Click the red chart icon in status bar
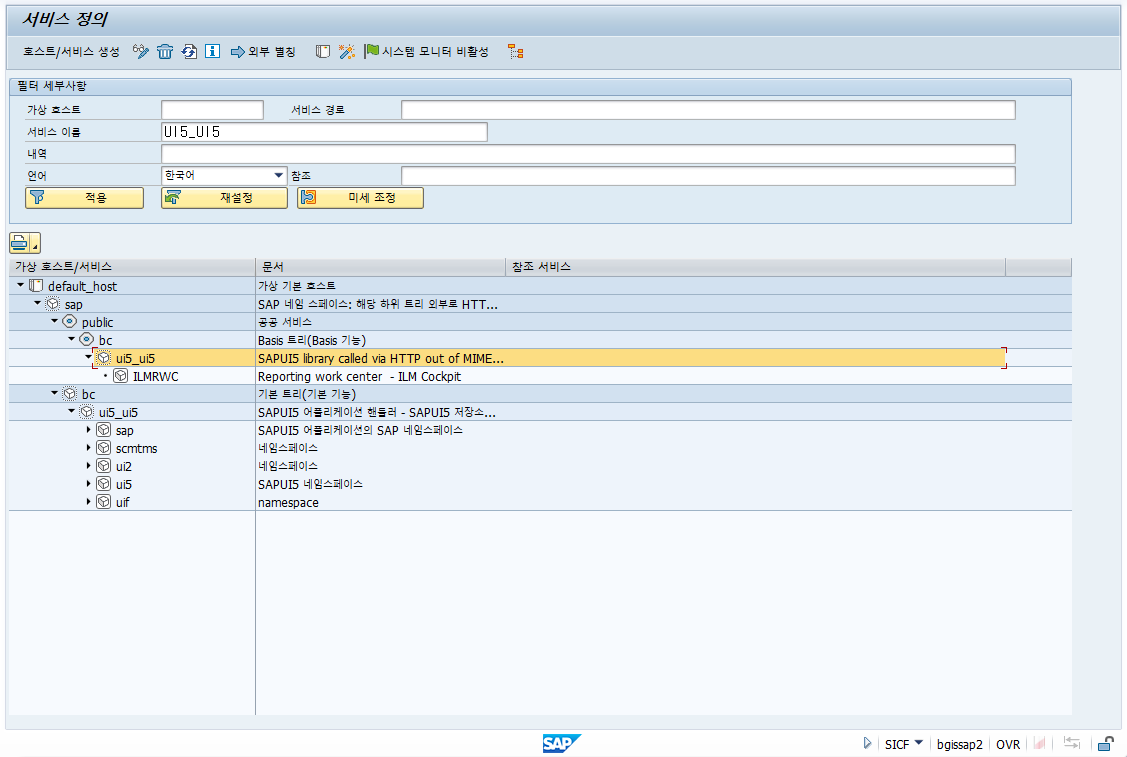This screenshot has width=1127, height=757. (1039, 743)
